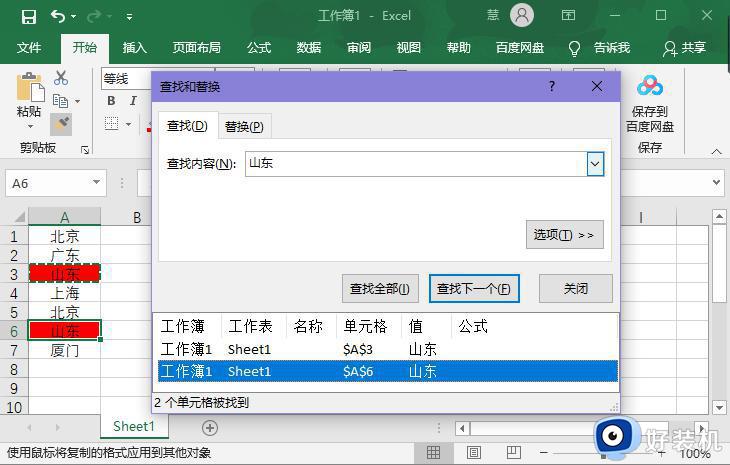Viewport: 730px width, 465px height.
Task: Click the Help question mark in dialog
Action: [x=552, y=86]
